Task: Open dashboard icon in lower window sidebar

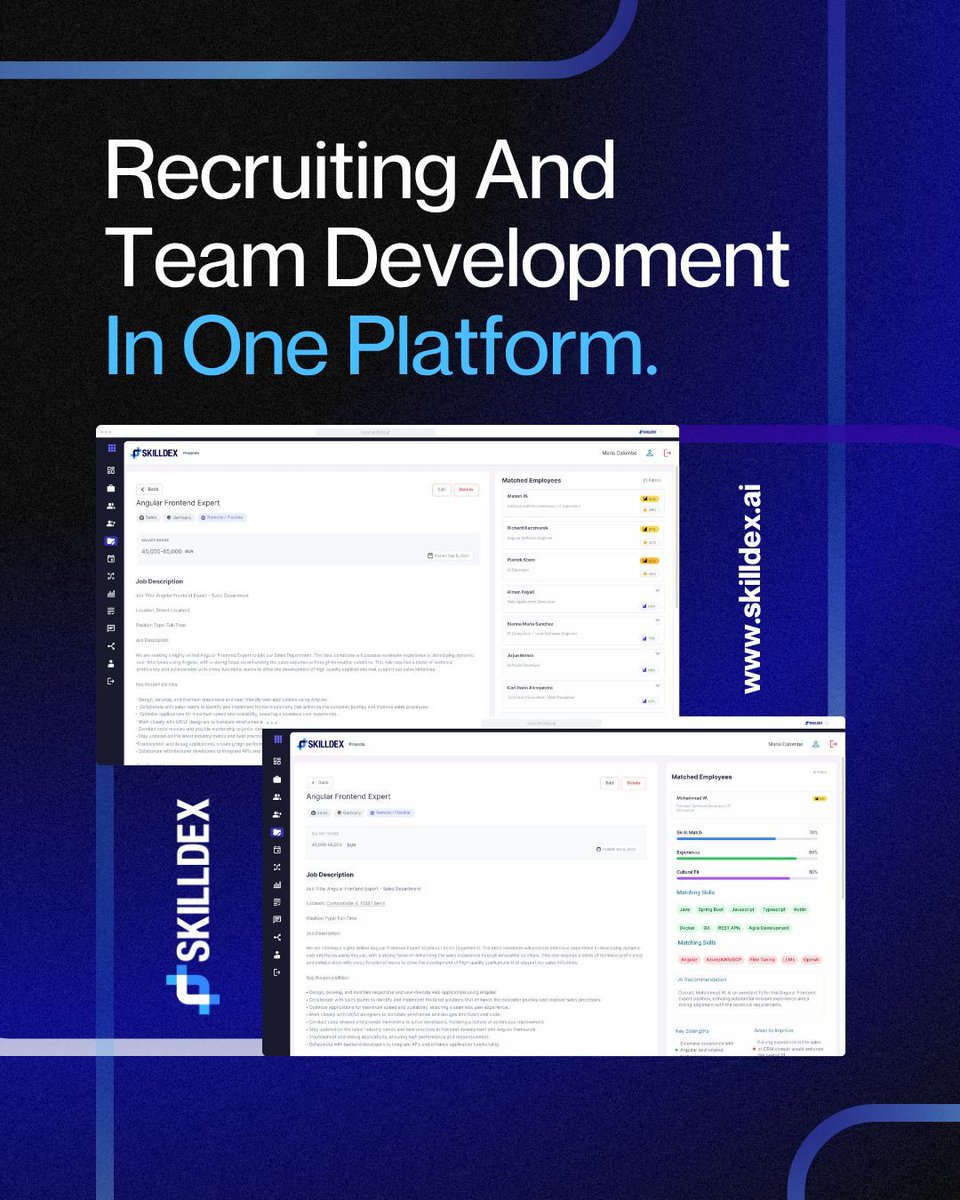Action: 277,761
